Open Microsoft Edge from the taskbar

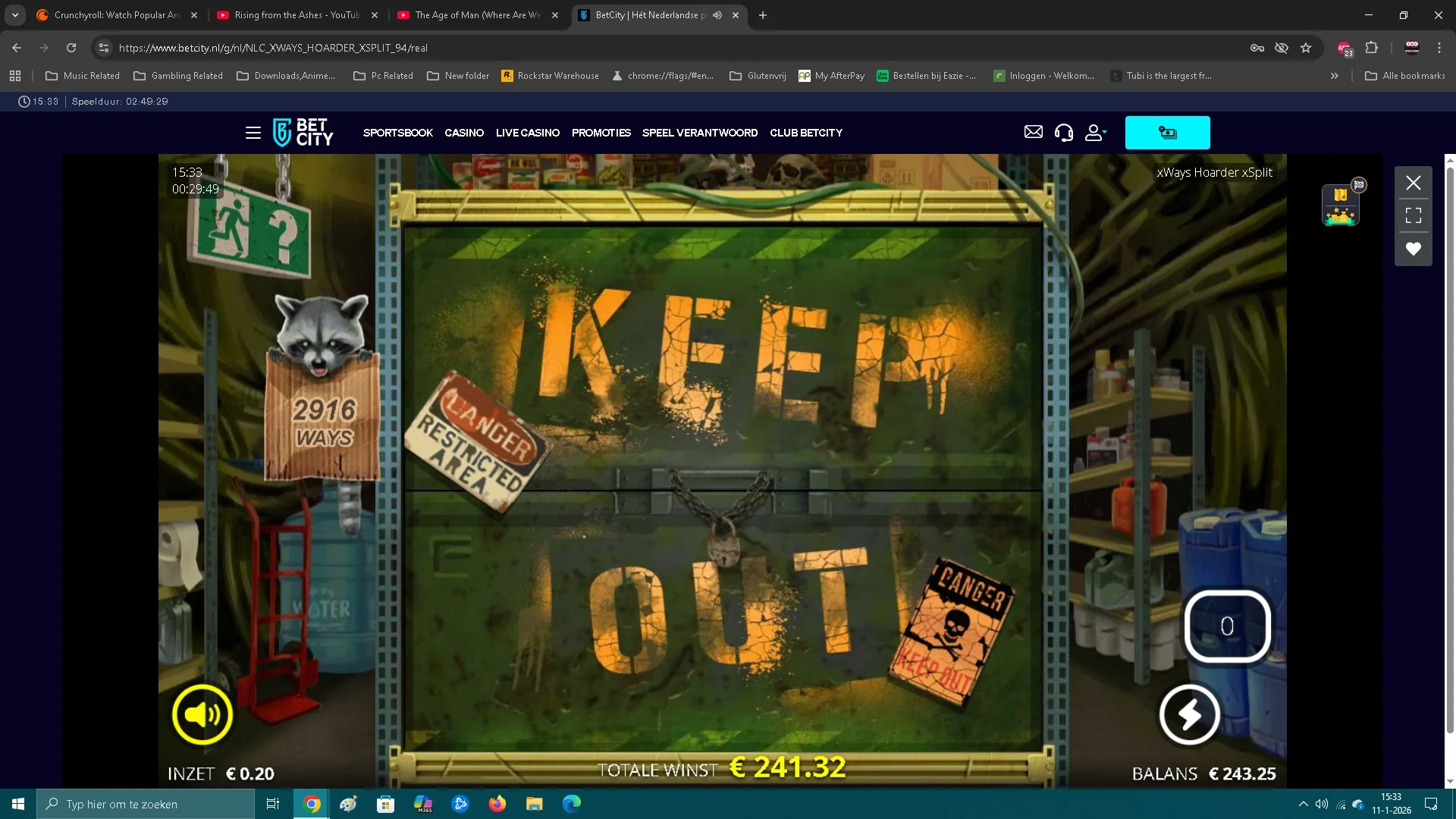572,804
